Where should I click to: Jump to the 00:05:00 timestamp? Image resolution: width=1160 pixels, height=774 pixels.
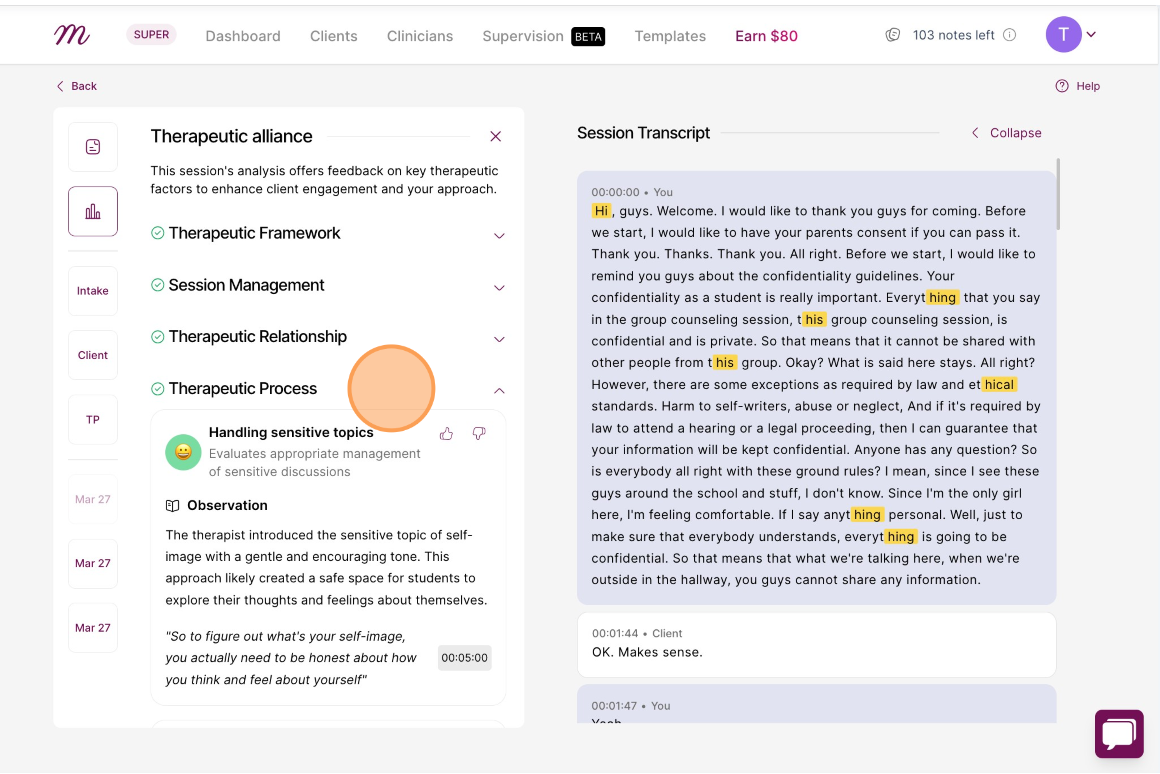coord(465,658)
